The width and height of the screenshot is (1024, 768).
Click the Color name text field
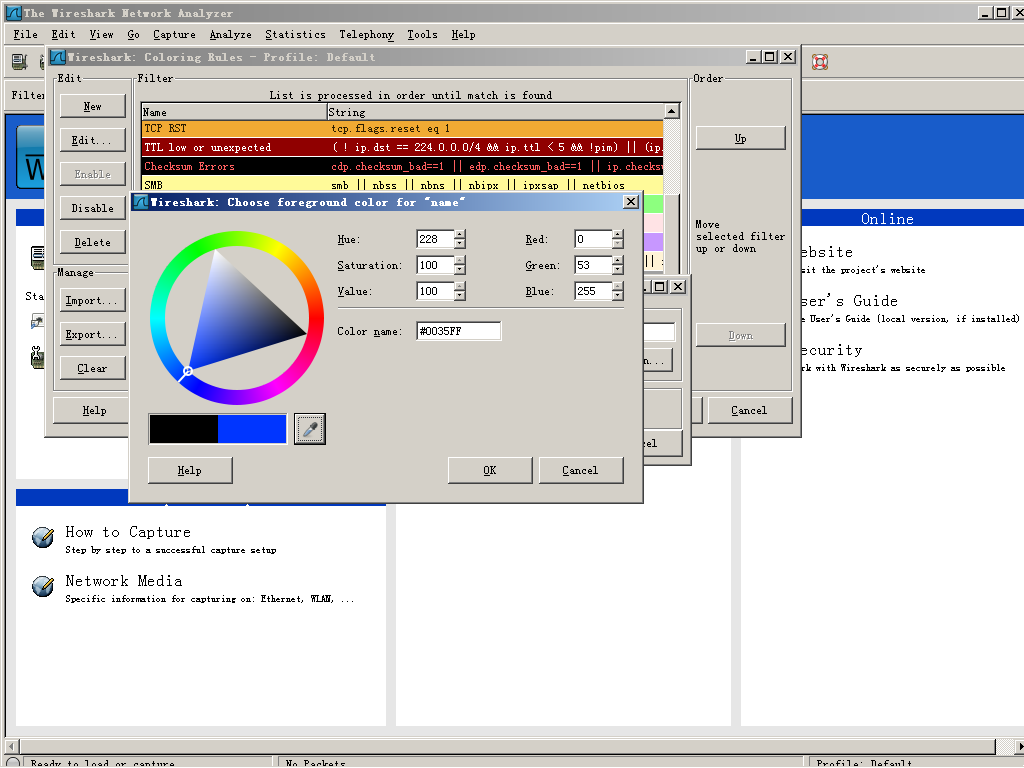[x=458, y=331]
